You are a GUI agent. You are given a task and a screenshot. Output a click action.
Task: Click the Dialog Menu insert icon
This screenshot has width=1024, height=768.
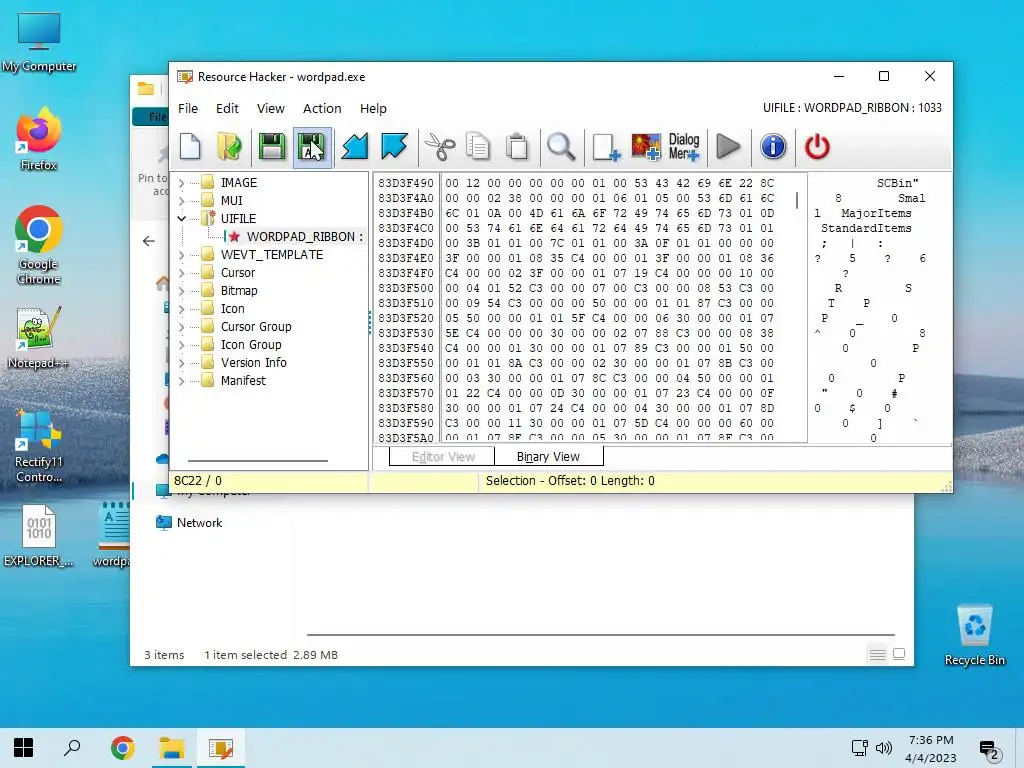coord(684,146)
